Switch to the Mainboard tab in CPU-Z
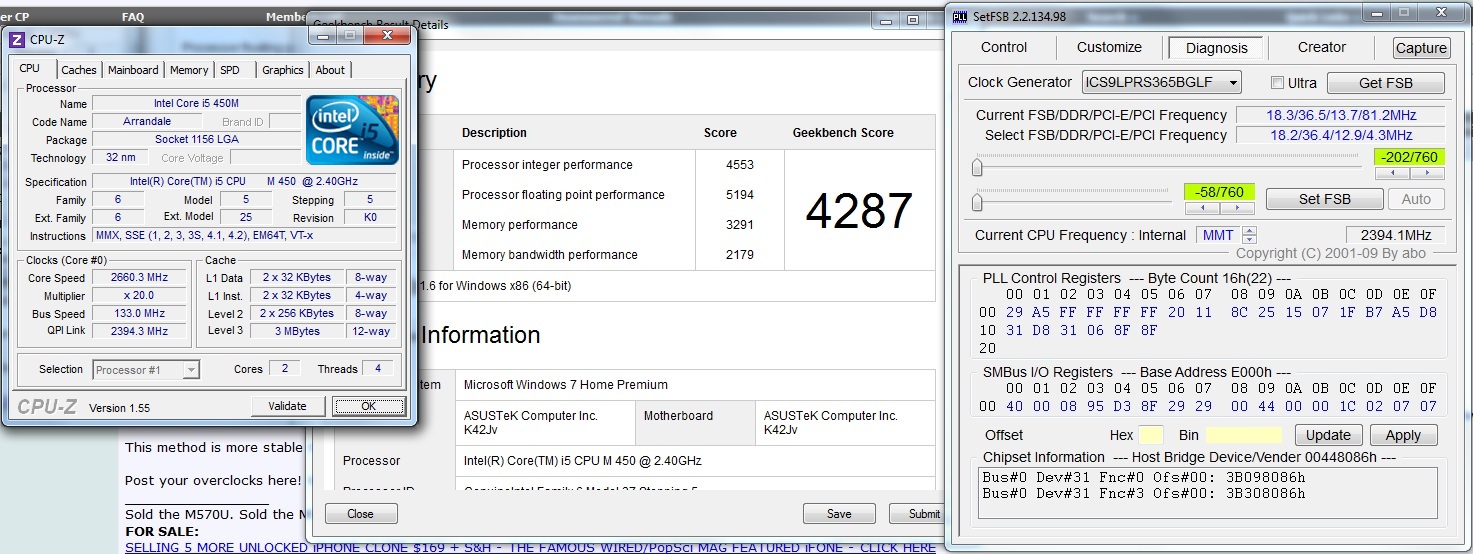 pos(133,70)
